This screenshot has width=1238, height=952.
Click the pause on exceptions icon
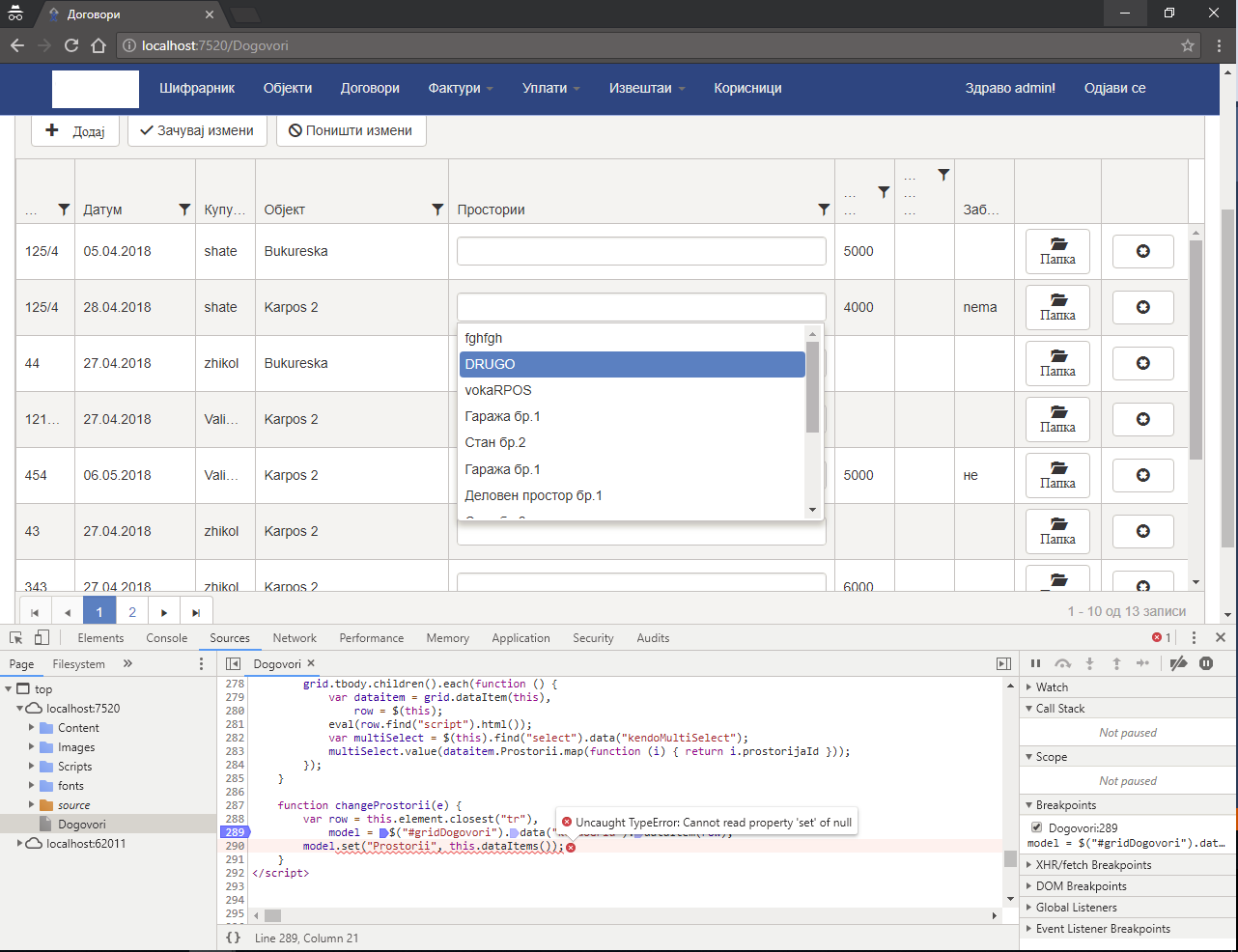pyautogui.click(x=1206, y=663)
